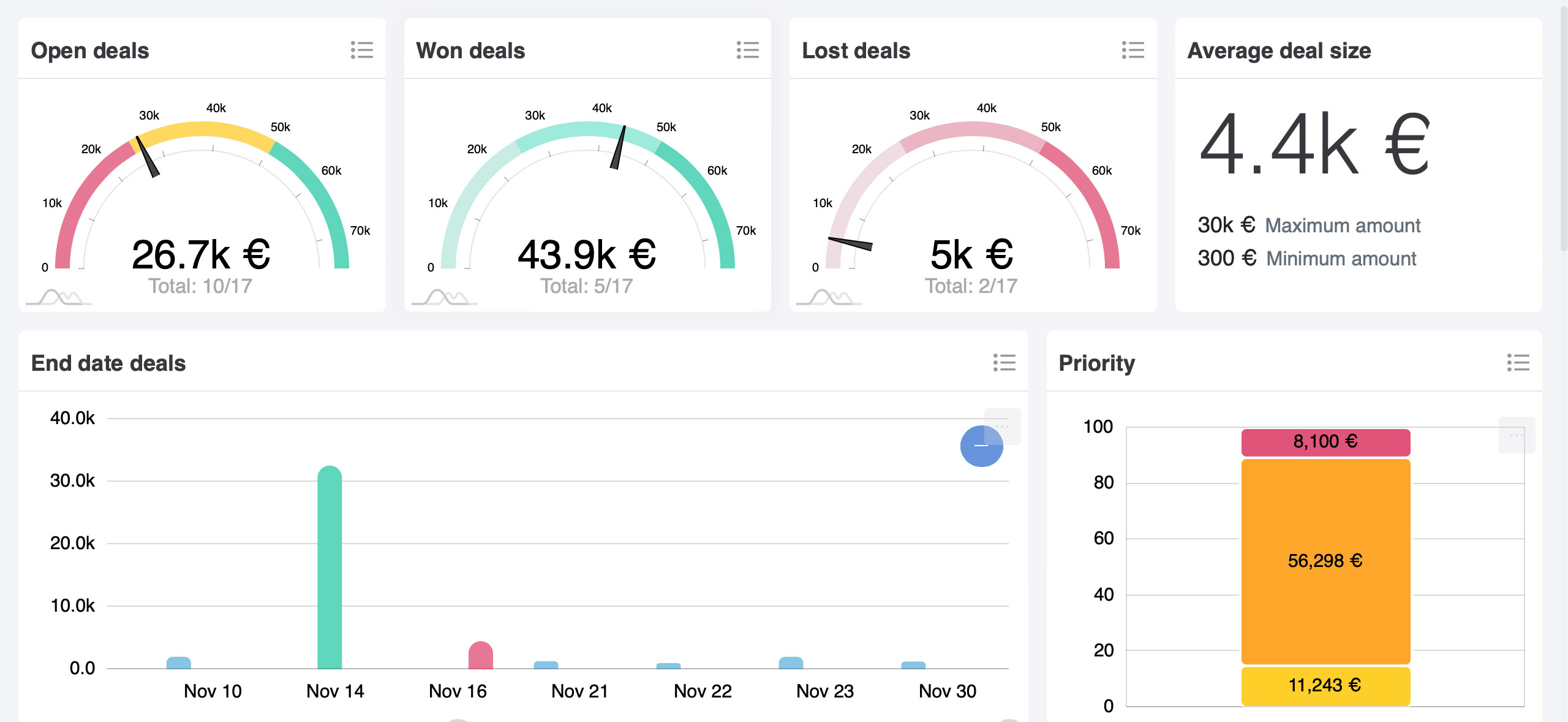1568x722 pixels.
Task: Click the trend sparkline icon in Open deals
Action: tap(59, 297)
